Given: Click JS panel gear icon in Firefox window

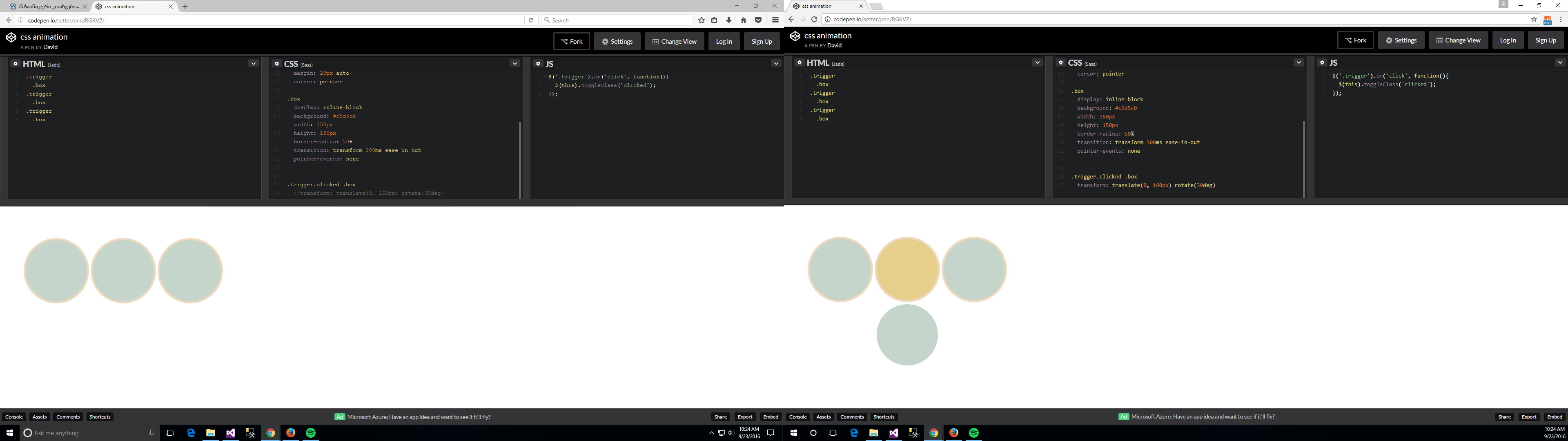Looking at the screenshot, I should click(x=538, y=63).
